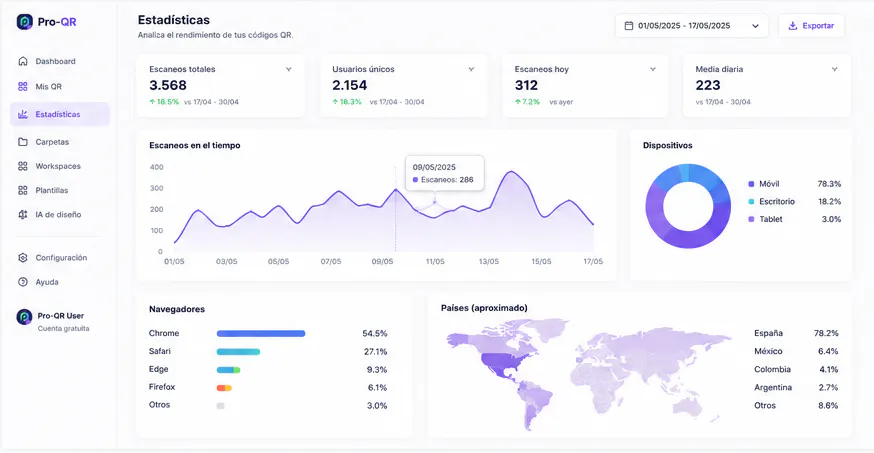Expand the Escaneos totales card chevron
The height and width of the screenshot is (453, 874).
pyautogui.click(x=289, y=69)
